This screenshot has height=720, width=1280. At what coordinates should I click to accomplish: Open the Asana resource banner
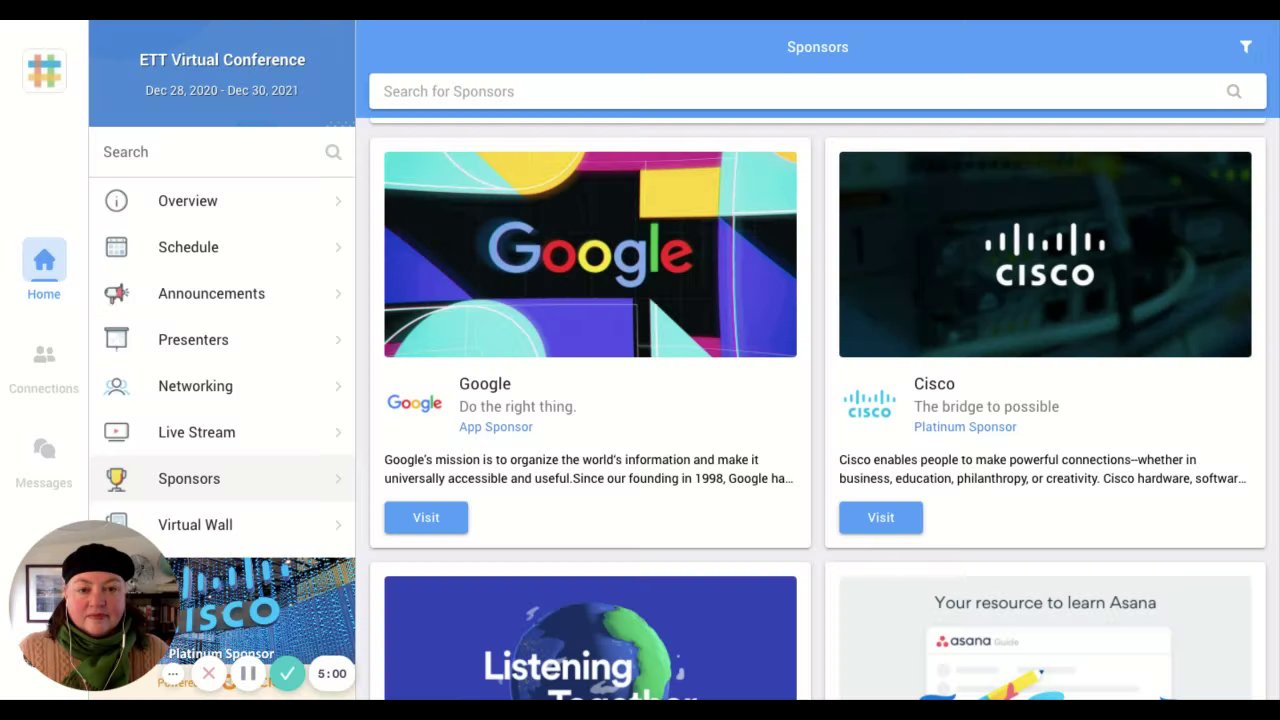(x=1045, y=638)
